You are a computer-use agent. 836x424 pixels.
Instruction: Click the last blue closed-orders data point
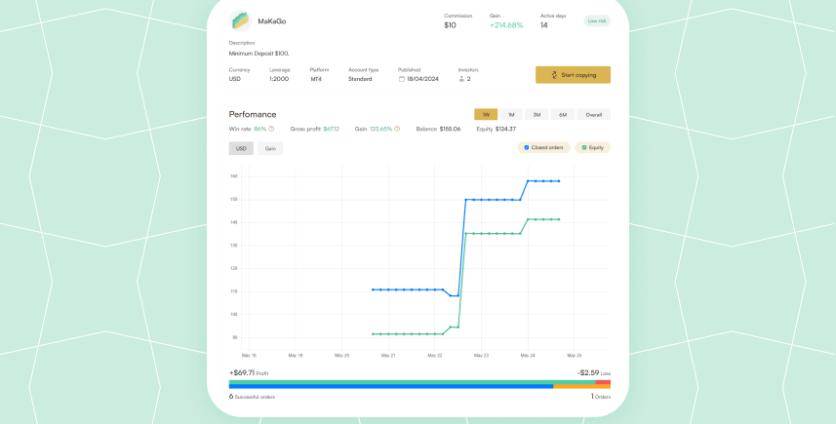coord(558,181)
